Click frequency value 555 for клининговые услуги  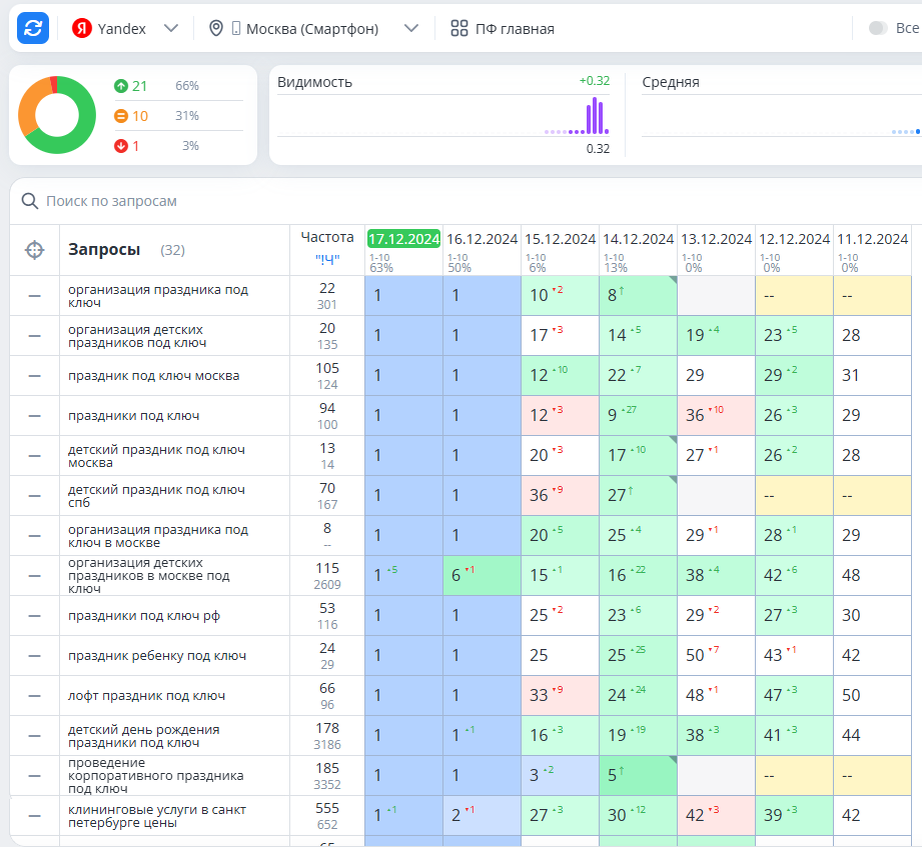327,808
